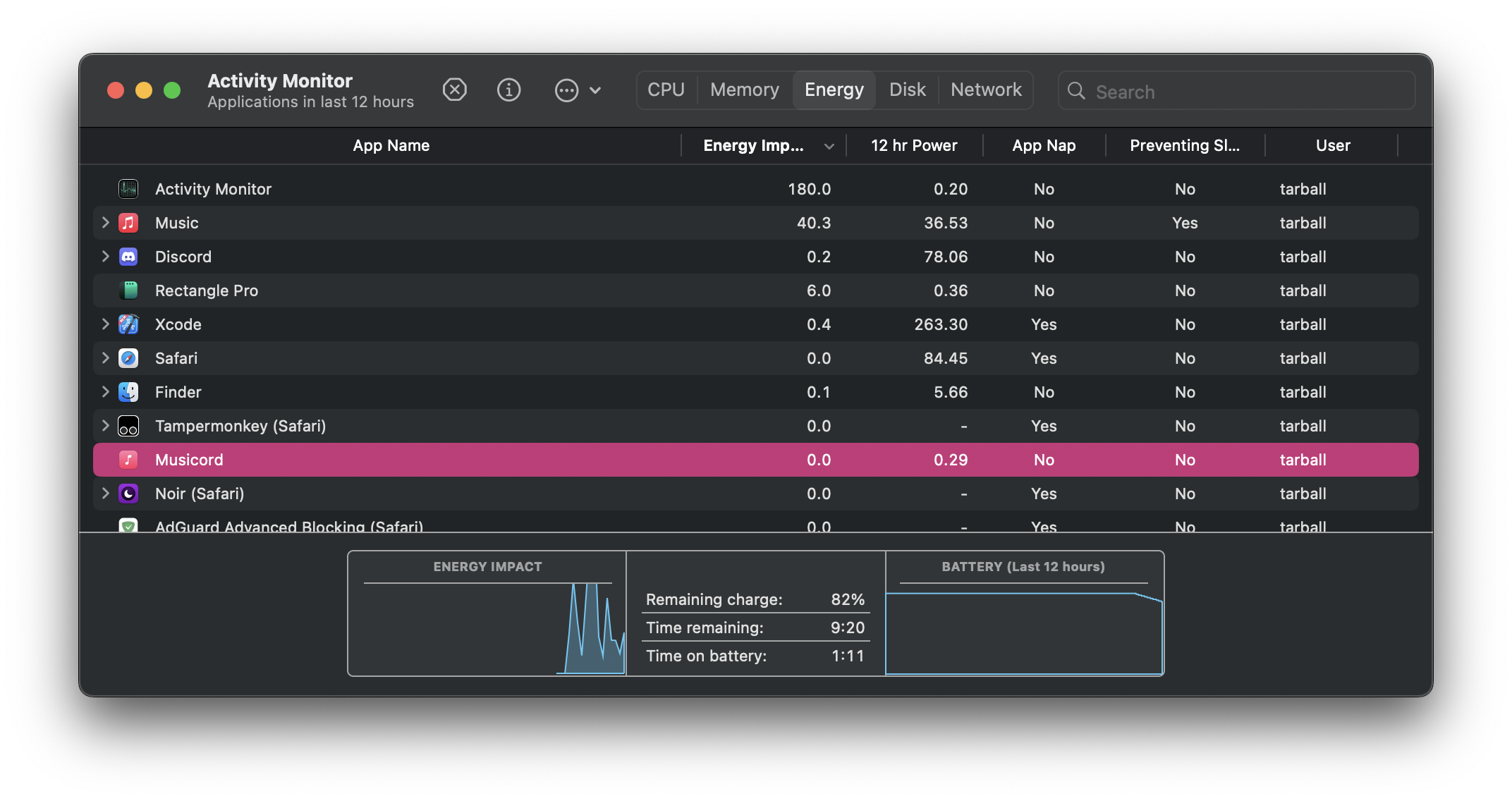Viewport: 1512px width, 801px height.
Task: Click the Safari app icon
Action: (128, 358)
